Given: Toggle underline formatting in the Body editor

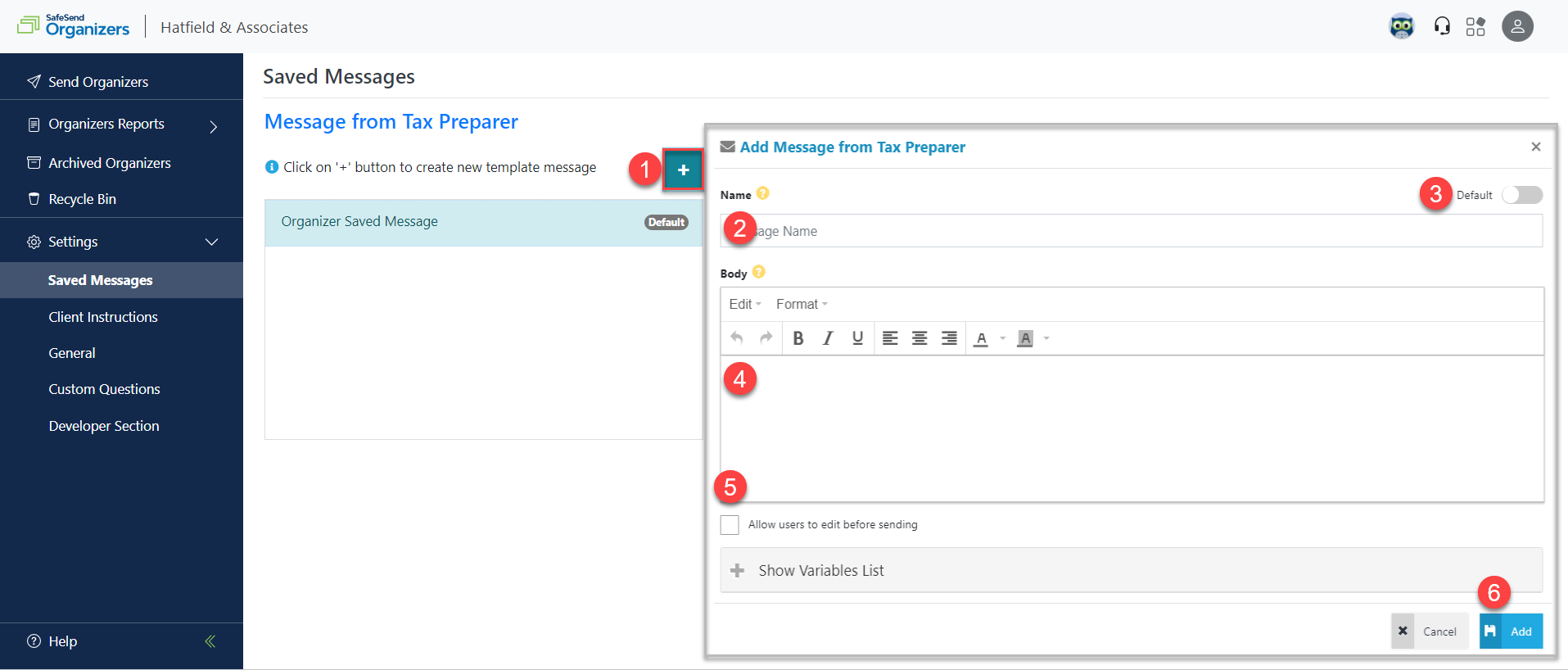Looking at the screenshot, I should [857, 338].
